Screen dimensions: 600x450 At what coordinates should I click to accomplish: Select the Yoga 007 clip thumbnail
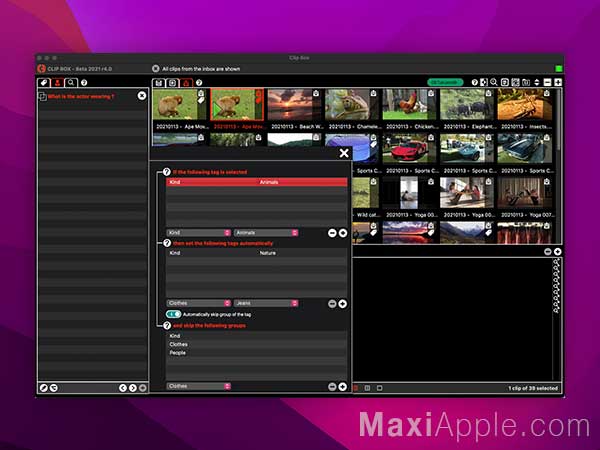tap(525, 192)
